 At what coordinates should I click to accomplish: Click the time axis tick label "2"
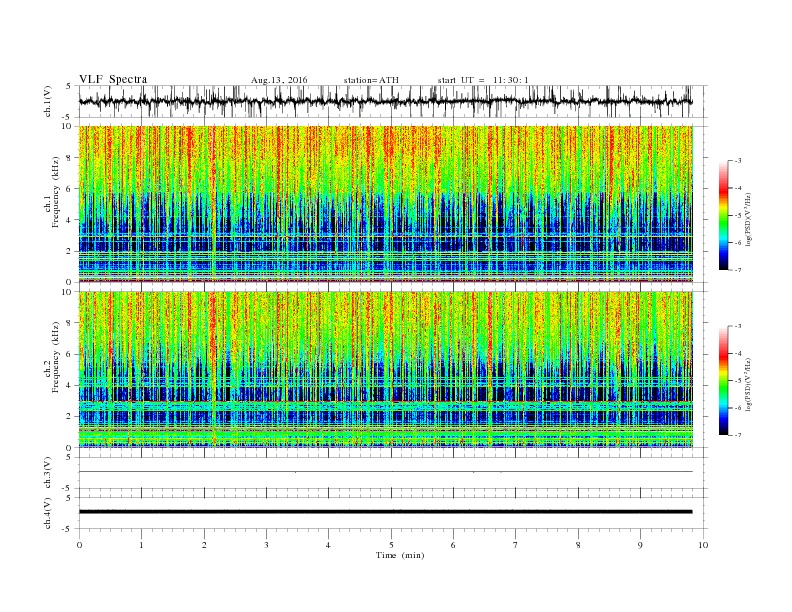tap(204, 545)
